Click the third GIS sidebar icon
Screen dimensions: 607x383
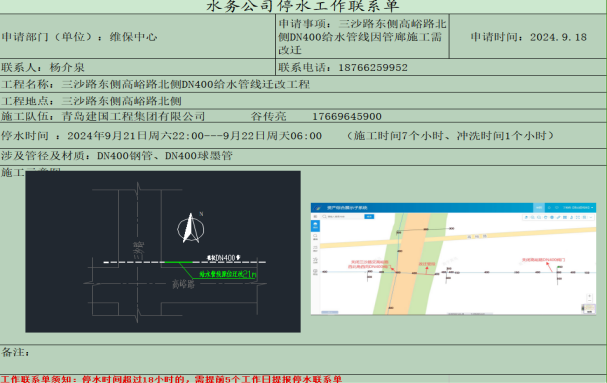point(316,249)
